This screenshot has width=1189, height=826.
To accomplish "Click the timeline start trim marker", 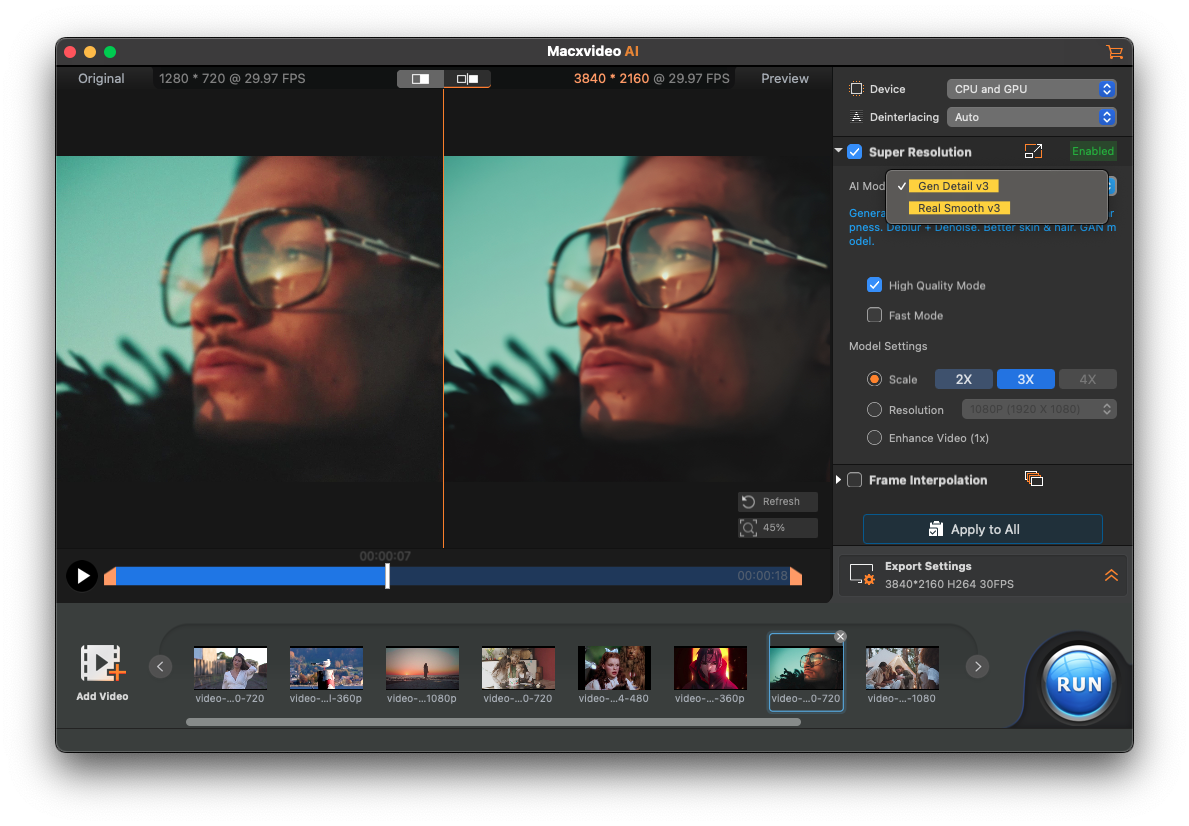I will [x=110, y=576].
